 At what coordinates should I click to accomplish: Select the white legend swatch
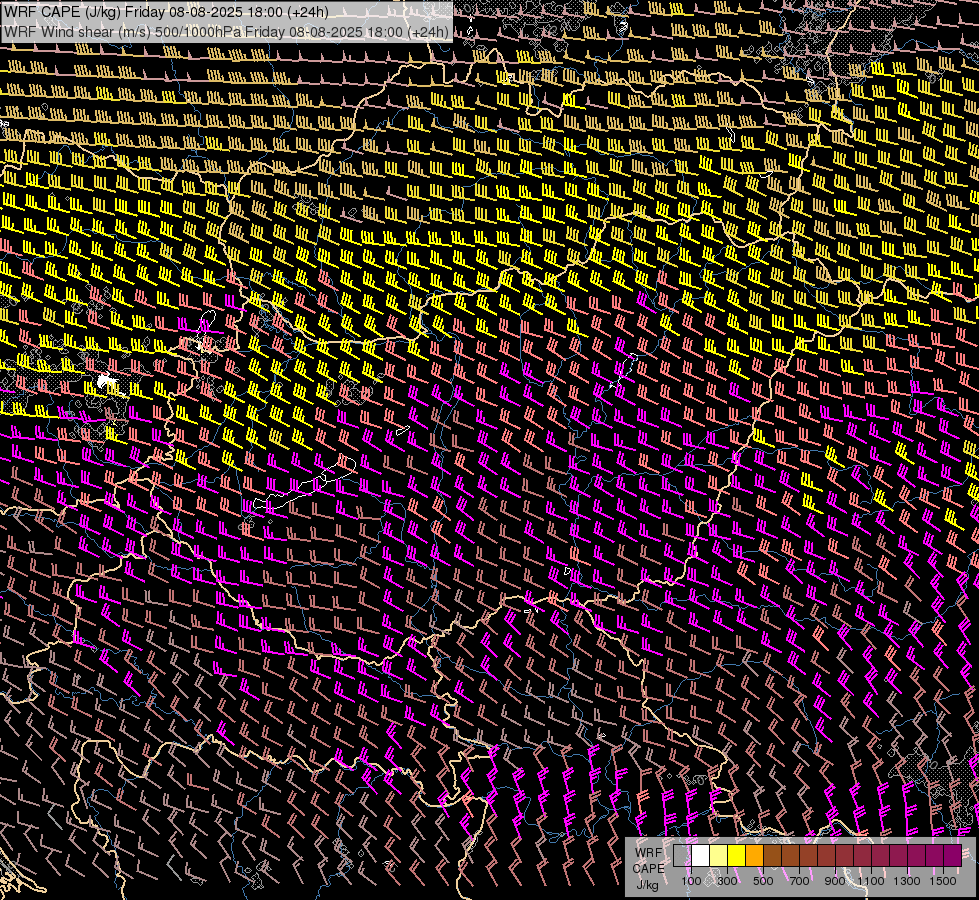pyautogui.click(x=701, y=855)
